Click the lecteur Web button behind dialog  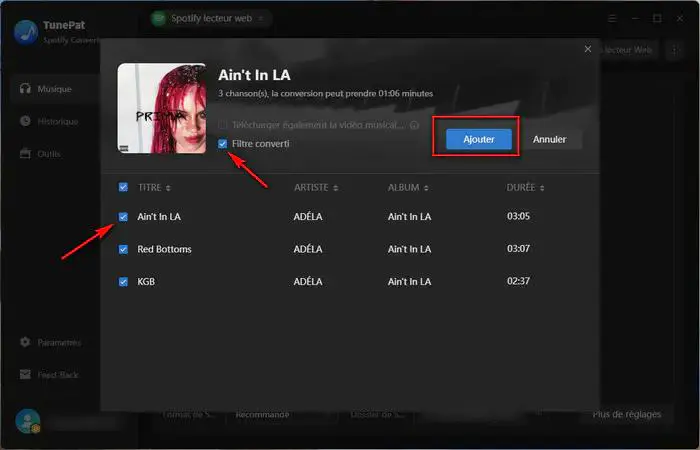[x=627, y=50]
